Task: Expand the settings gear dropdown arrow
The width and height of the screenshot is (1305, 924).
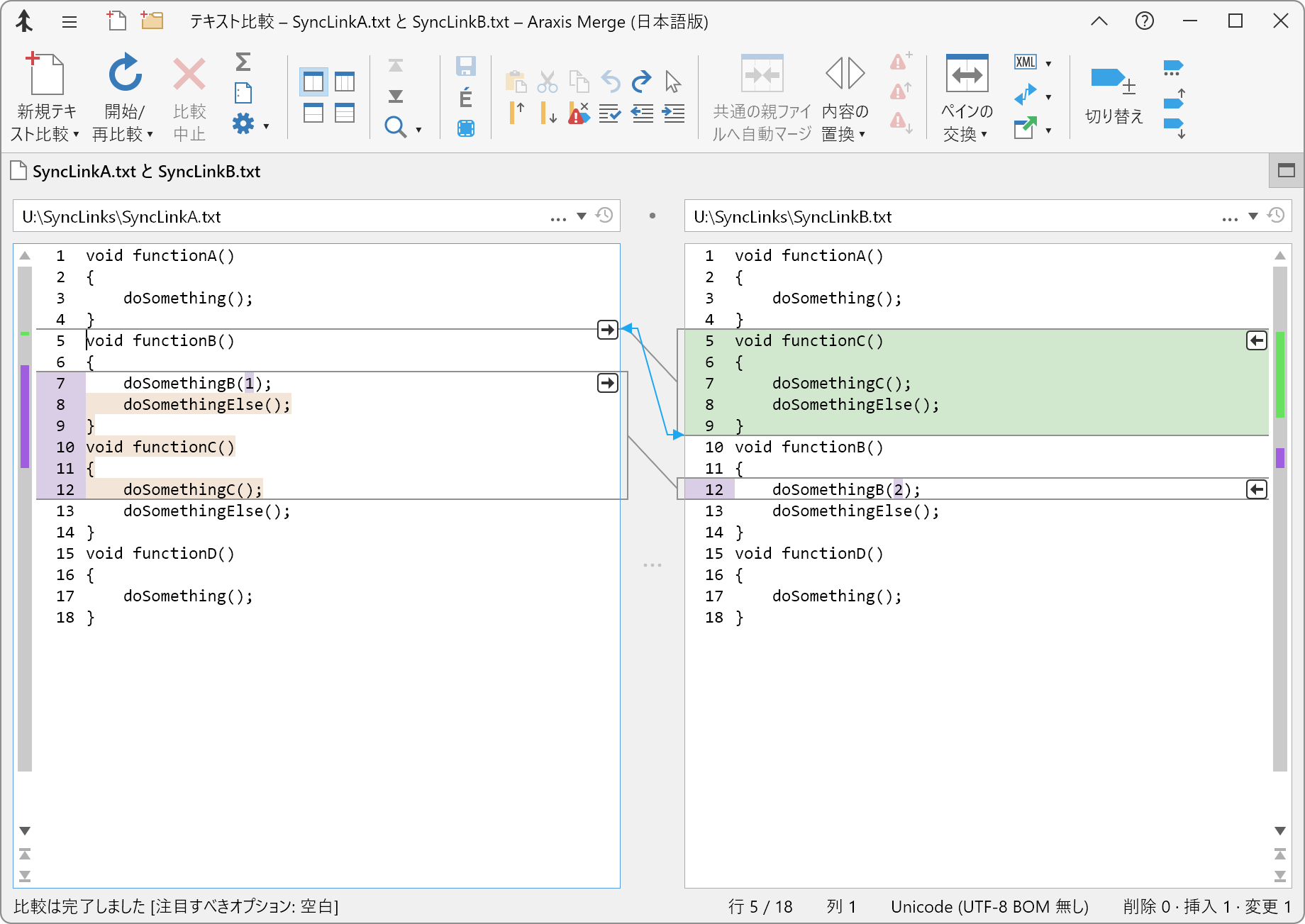Action: click(267, 127)
